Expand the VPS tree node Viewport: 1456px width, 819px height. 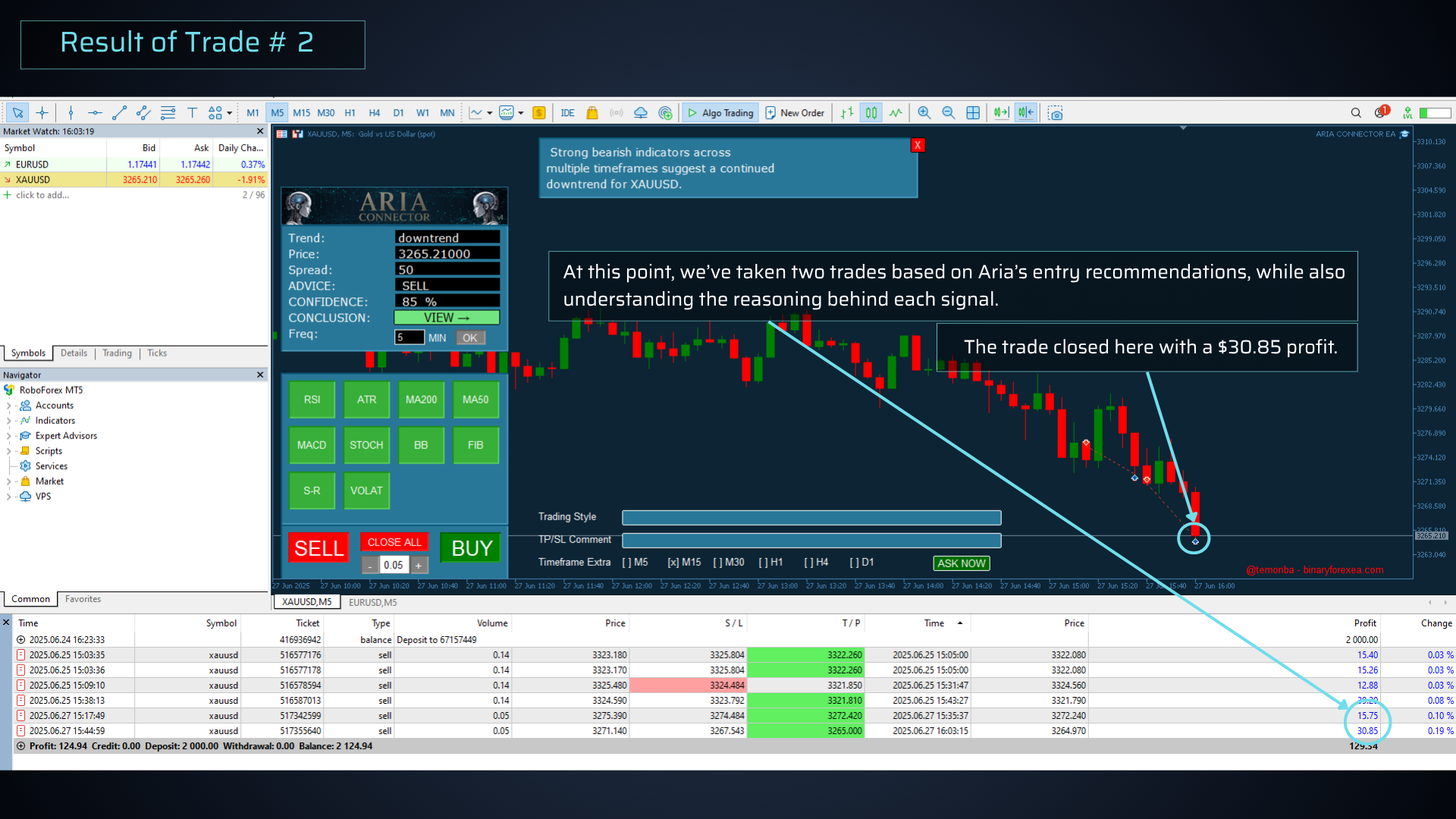8,497
